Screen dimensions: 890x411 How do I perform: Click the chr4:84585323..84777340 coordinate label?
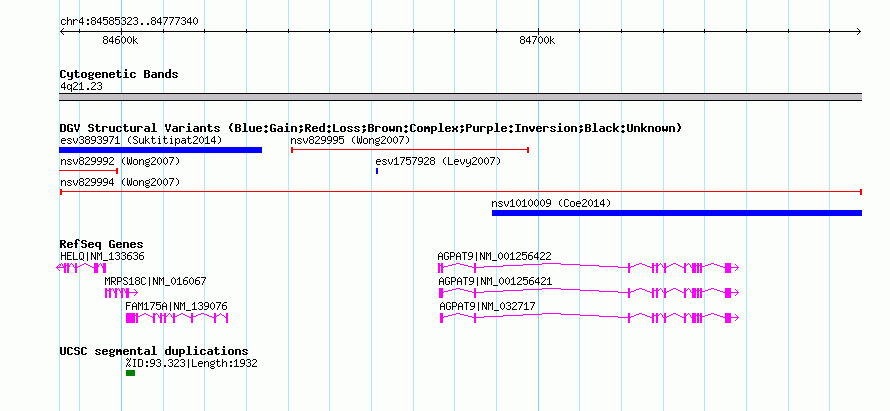coord(129,22)
